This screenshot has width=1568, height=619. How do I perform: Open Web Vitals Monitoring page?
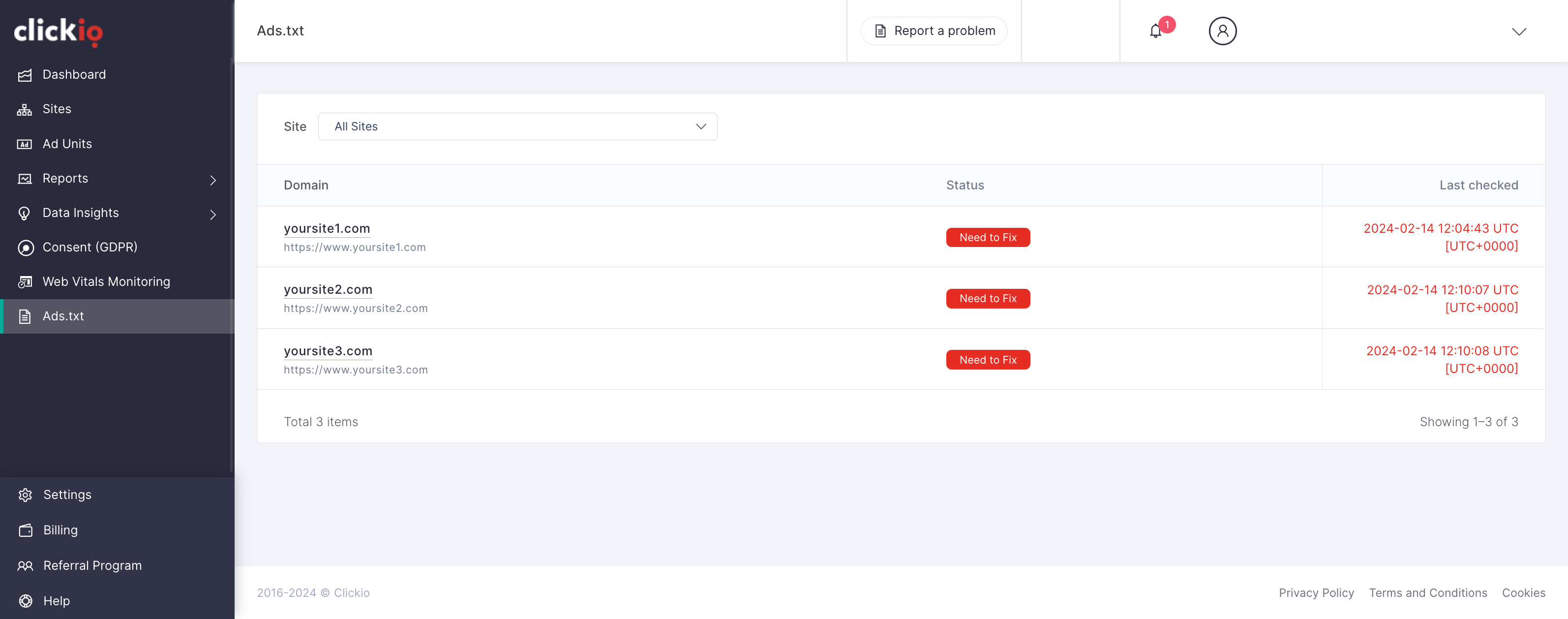coord(117,282)
